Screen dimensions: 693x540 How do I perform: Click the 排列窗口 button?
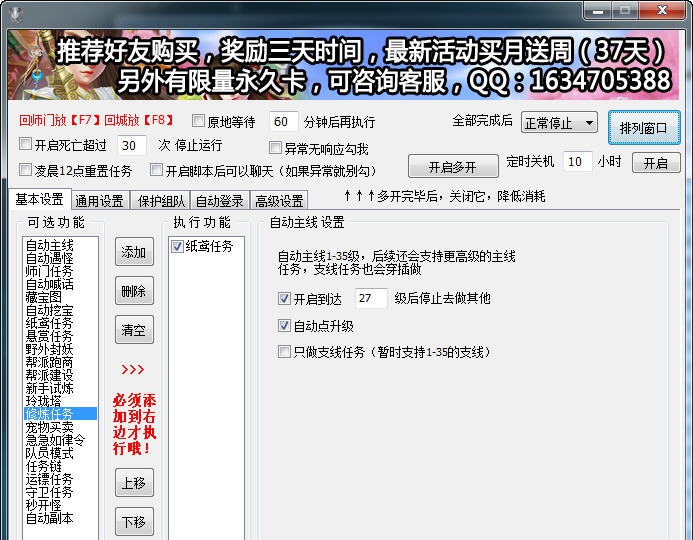644,128
